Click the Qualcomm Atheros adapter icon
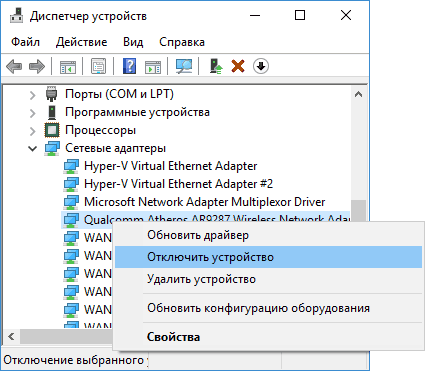The width and height of the screenshot is (425, 371). click(71, 220)
